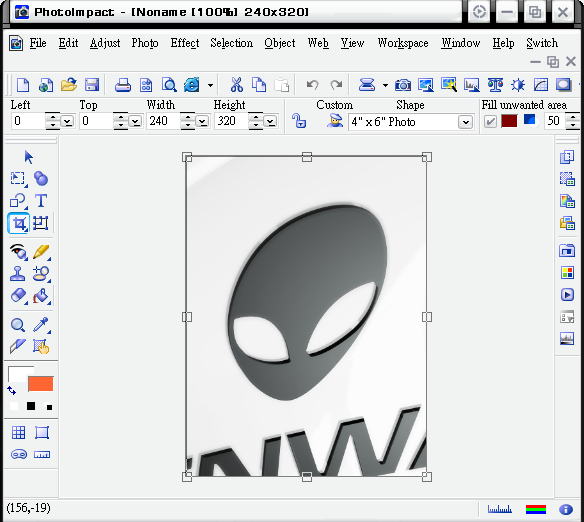The width and height of the screenshot is (584, 522).
Task: Activate the Crop tool
Action: click(19, 223)
